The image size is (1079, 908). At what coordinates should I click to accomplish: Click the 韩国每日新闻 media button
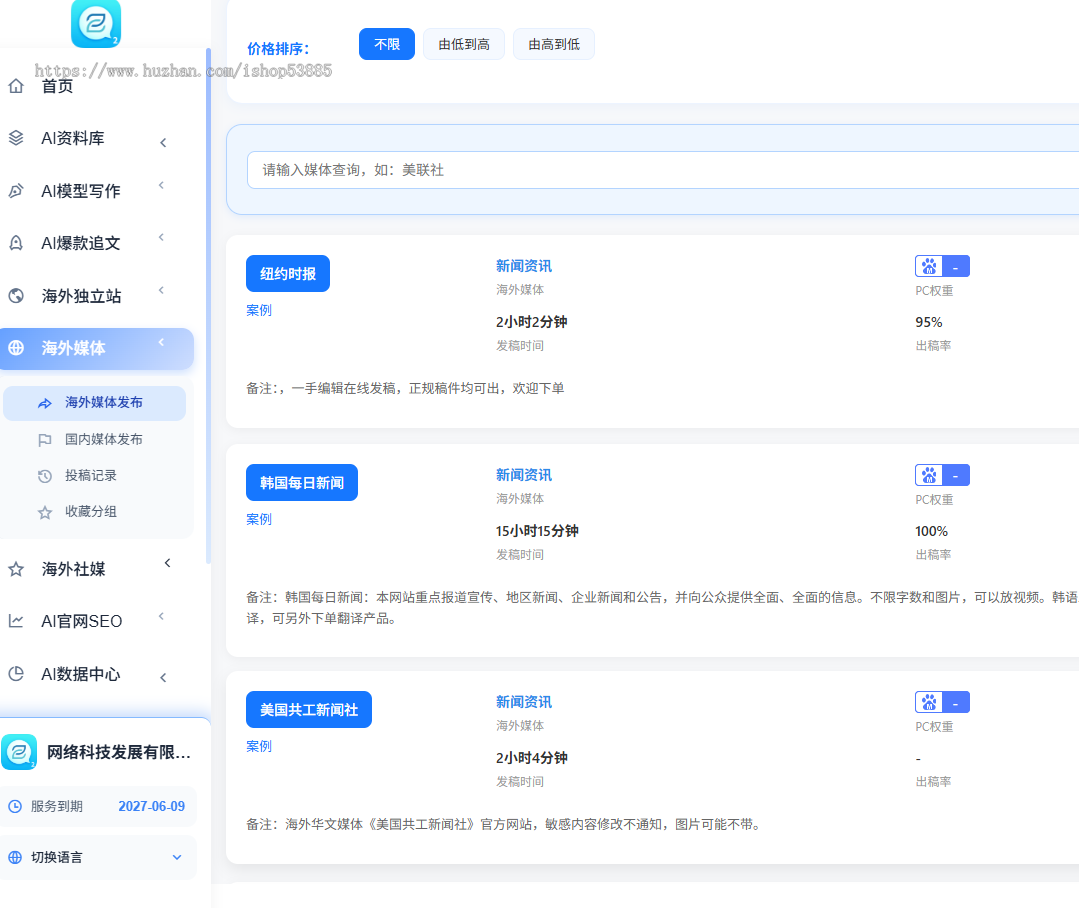pos(302,483)
